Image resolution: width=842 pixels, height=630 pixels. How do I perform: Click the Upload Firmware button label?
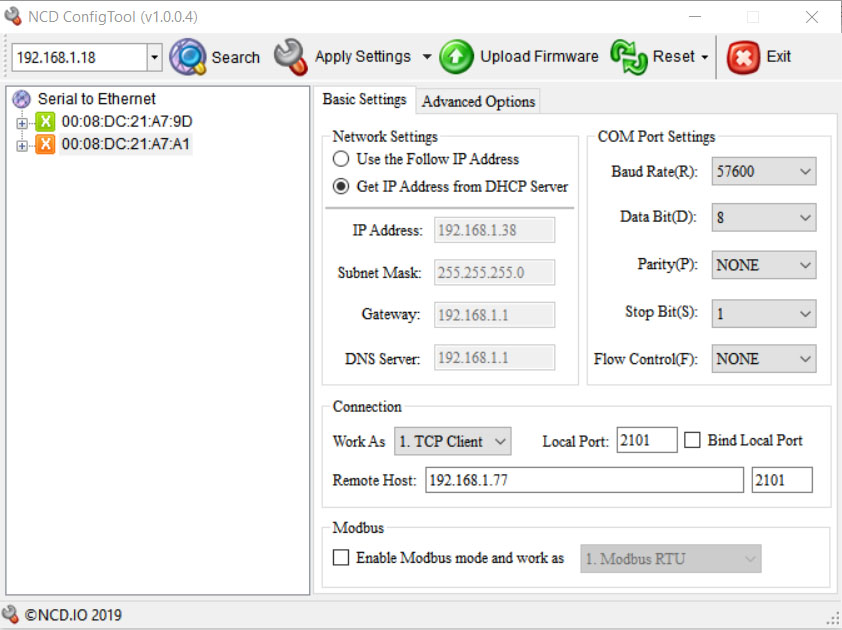[x=539, y=56]
